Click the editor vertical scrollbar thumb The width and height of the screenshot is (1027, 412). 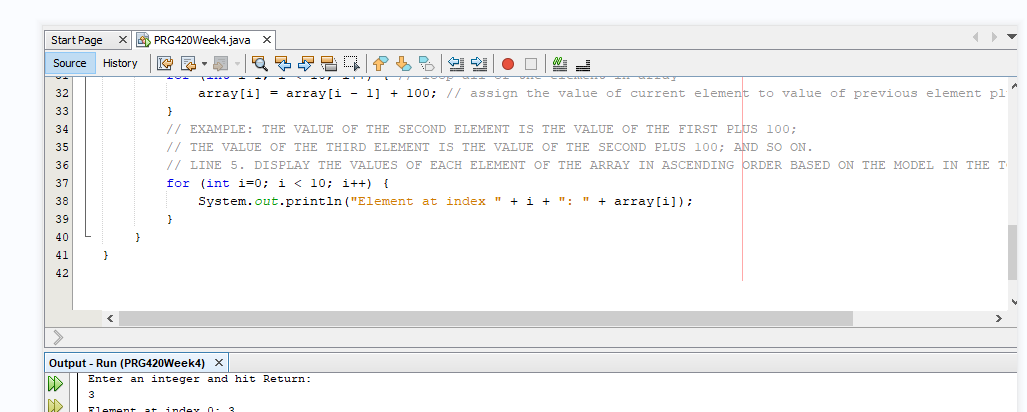coord(1013,252)
